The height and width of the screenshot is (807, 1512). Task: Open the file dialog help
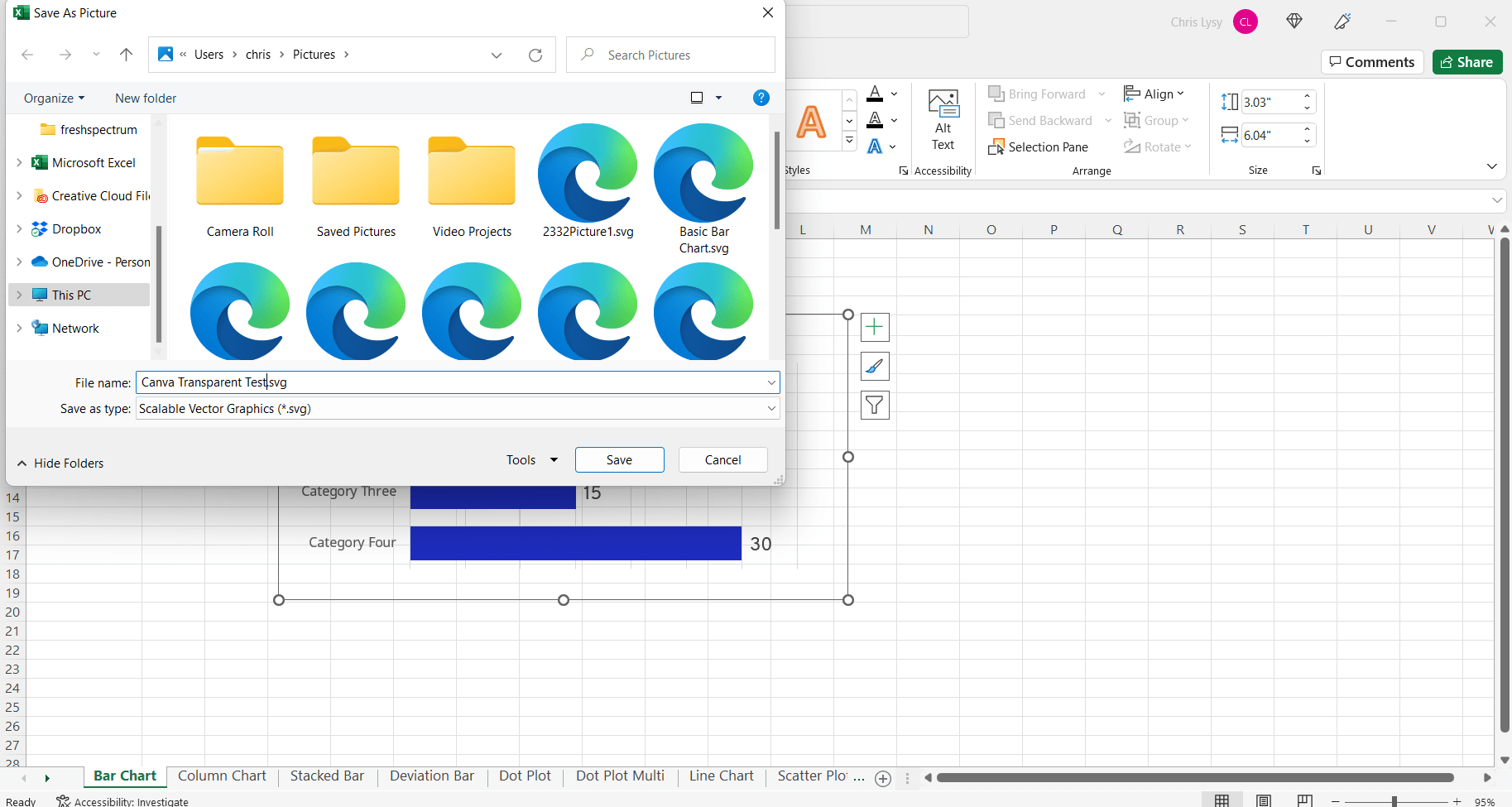tap(761, 98)
